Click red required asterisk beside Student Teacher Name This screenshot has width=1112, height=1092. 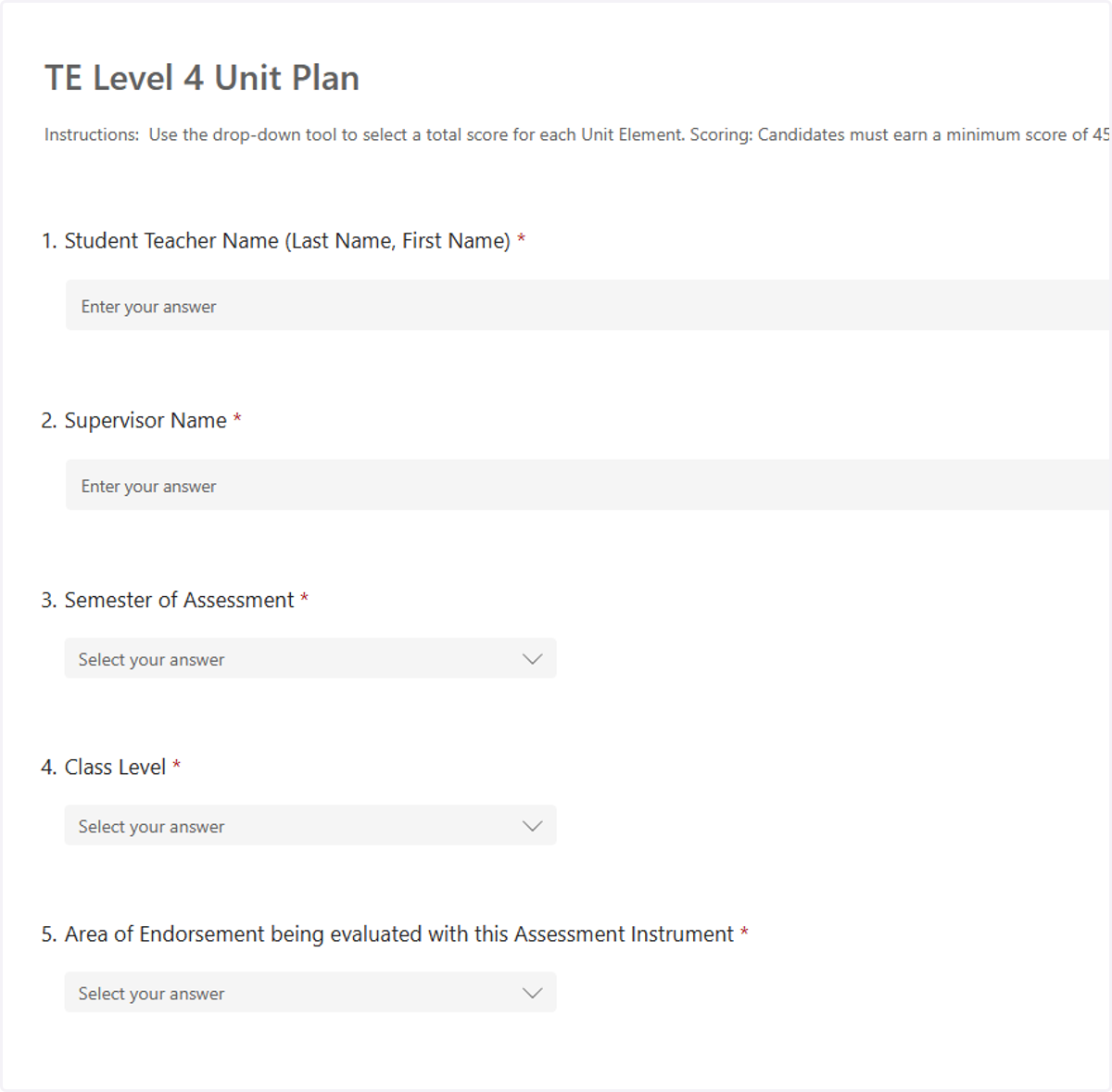tap(522, 239)
